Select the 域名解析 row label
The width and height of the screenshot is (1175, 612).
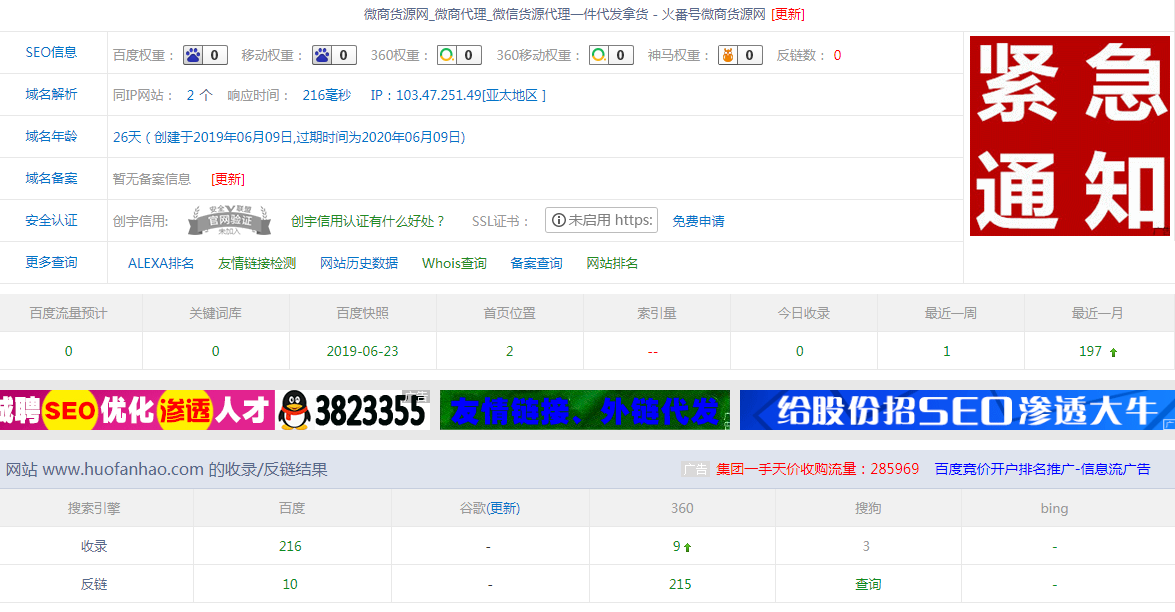point(51,94)
